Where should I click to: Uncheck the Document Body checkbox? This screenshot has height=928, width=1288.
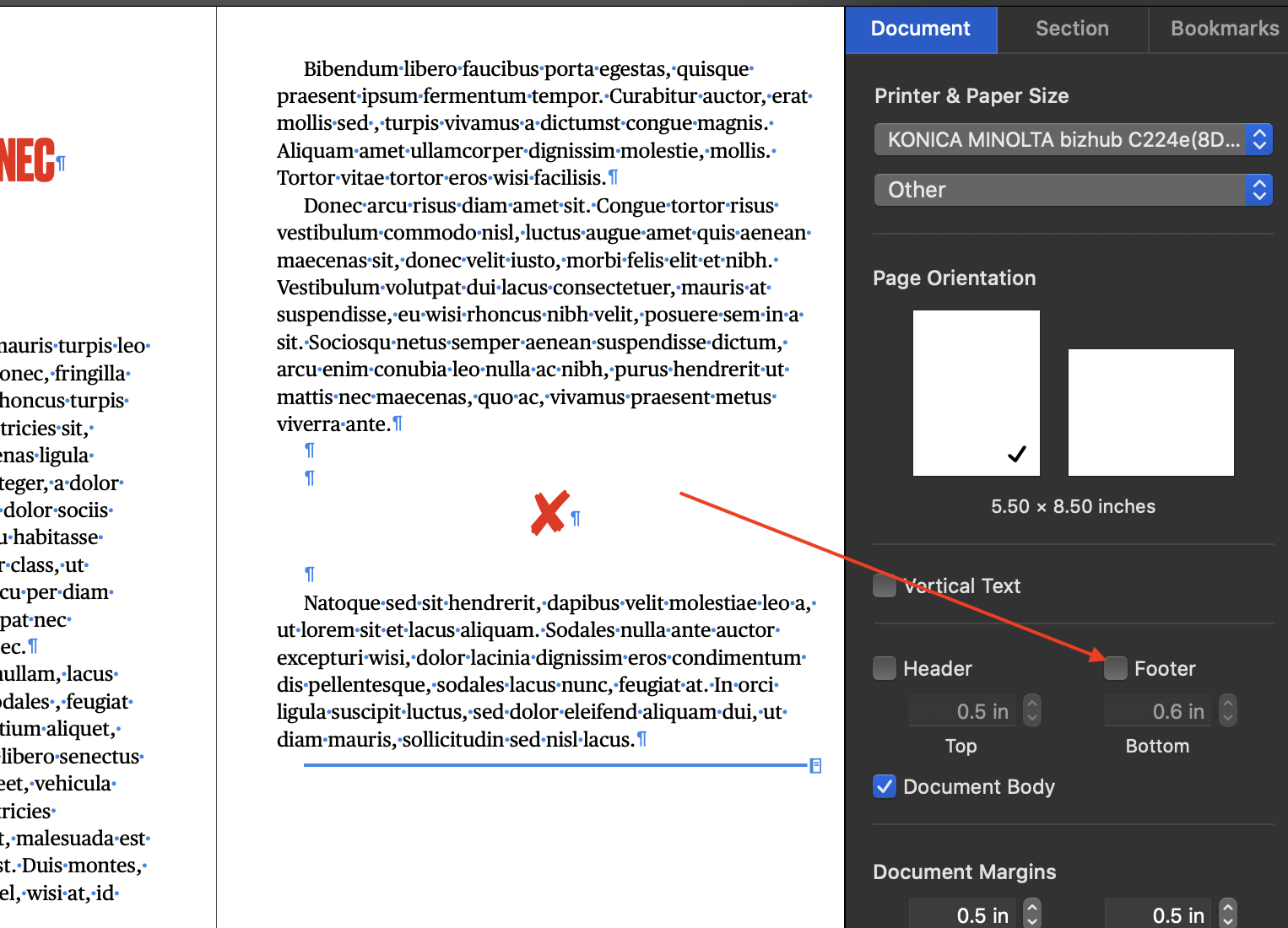coord(885,786)
